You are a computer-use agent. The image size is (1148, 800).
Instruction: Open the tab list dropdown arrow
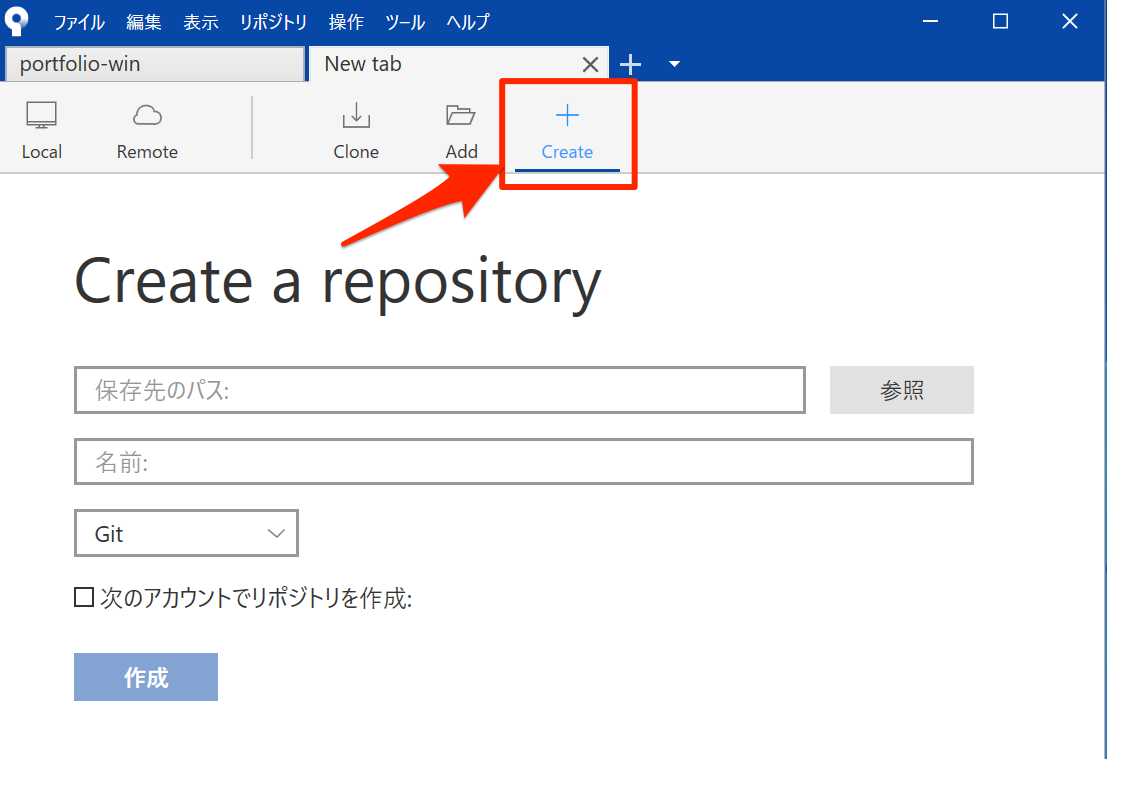pyautogui.click(x=674, y=65)
